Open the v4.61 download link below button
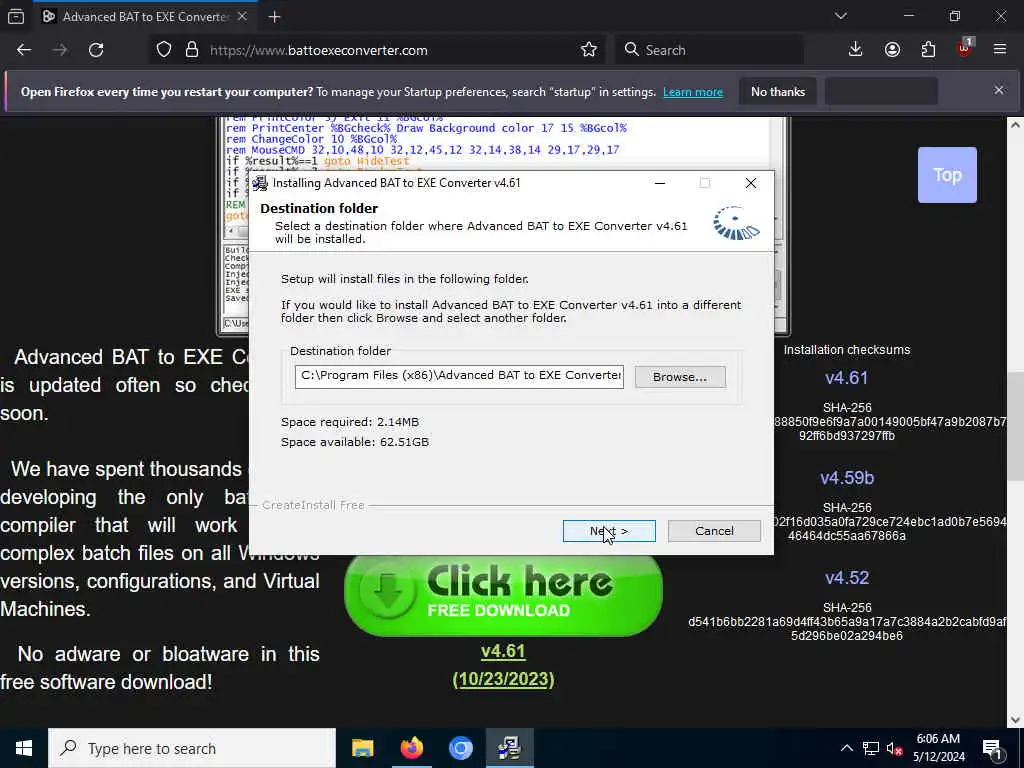Image resolution: width=1024 pixels, height=768 pixels. [503, 652]
